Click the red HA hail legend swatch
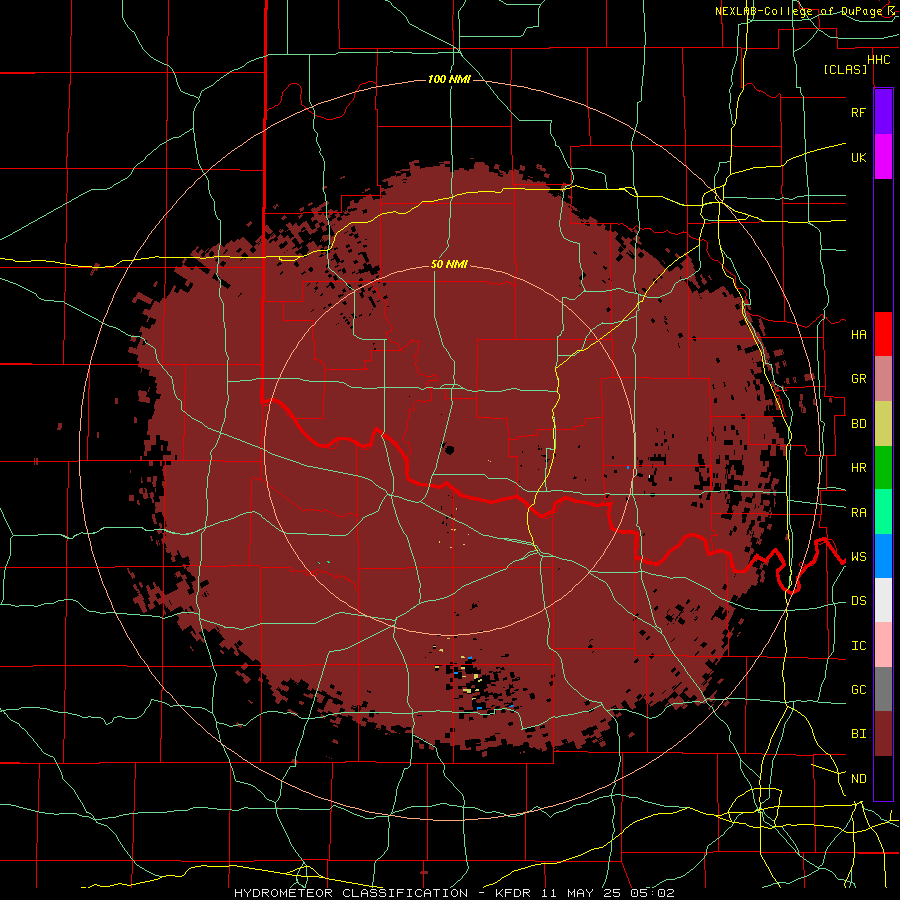The height and width of the screenshot is (900, 900). 883,334
